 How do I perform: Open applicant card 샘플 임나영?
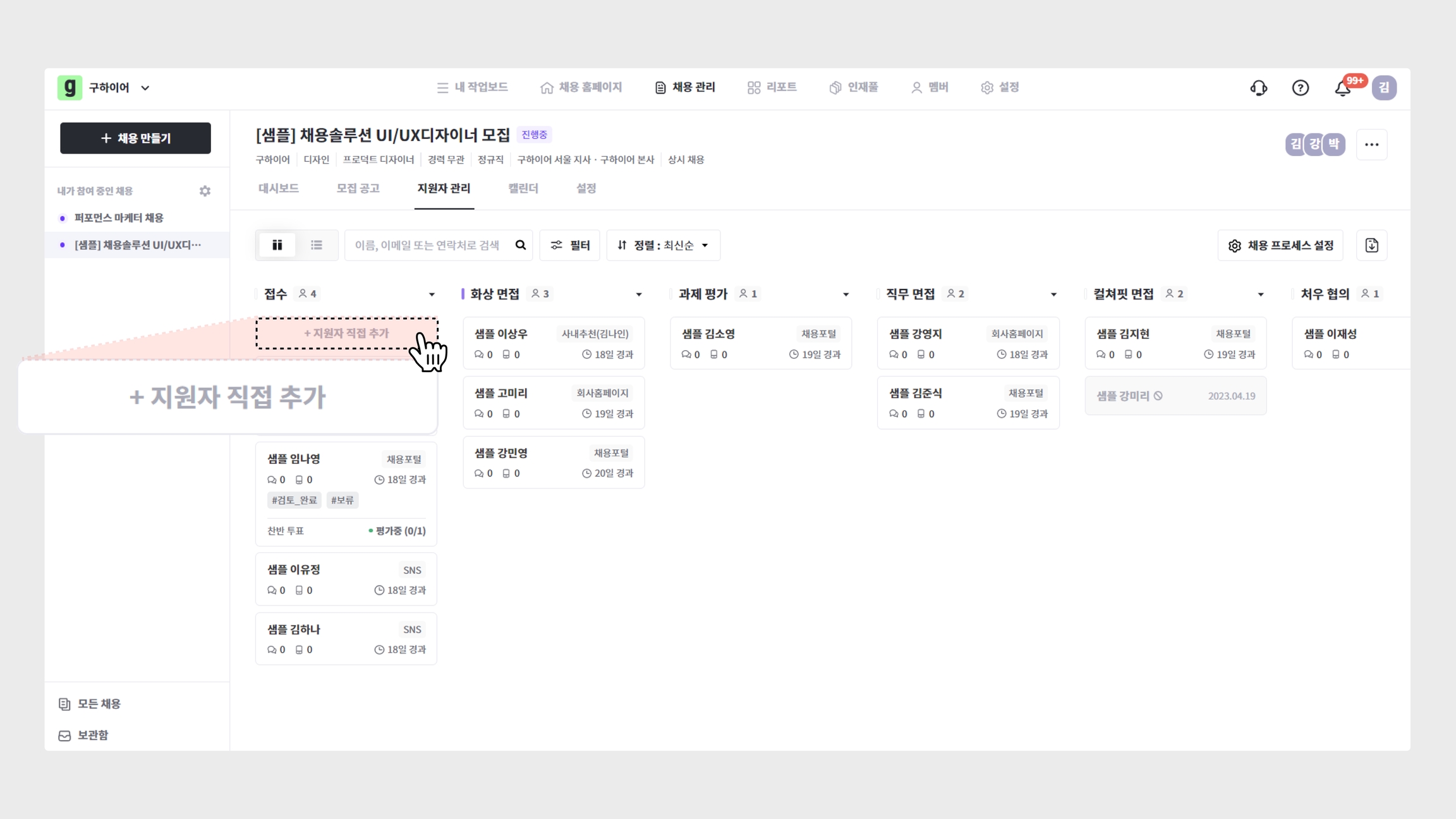(346, 494)
